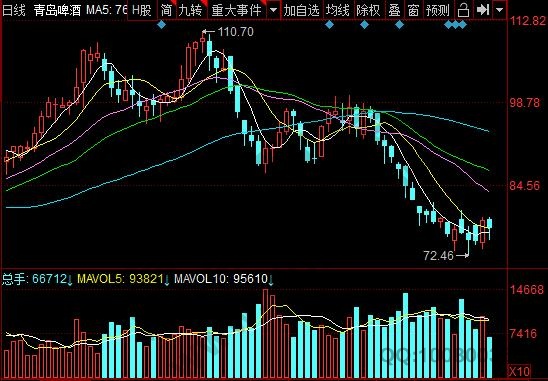
Task: Open the dropdown arrow after 重大事件
Action: [x=273, y=10]
